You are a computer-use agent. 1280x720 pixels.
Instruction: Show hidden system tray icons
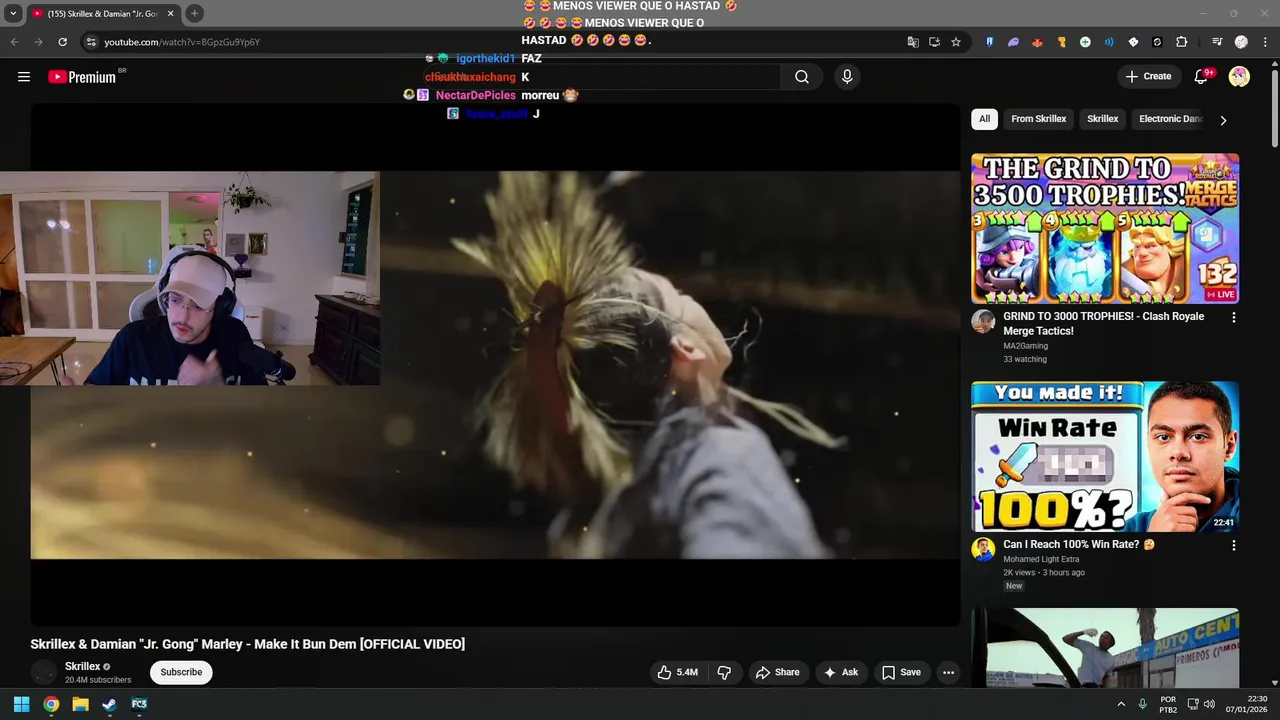[1121, 704]
